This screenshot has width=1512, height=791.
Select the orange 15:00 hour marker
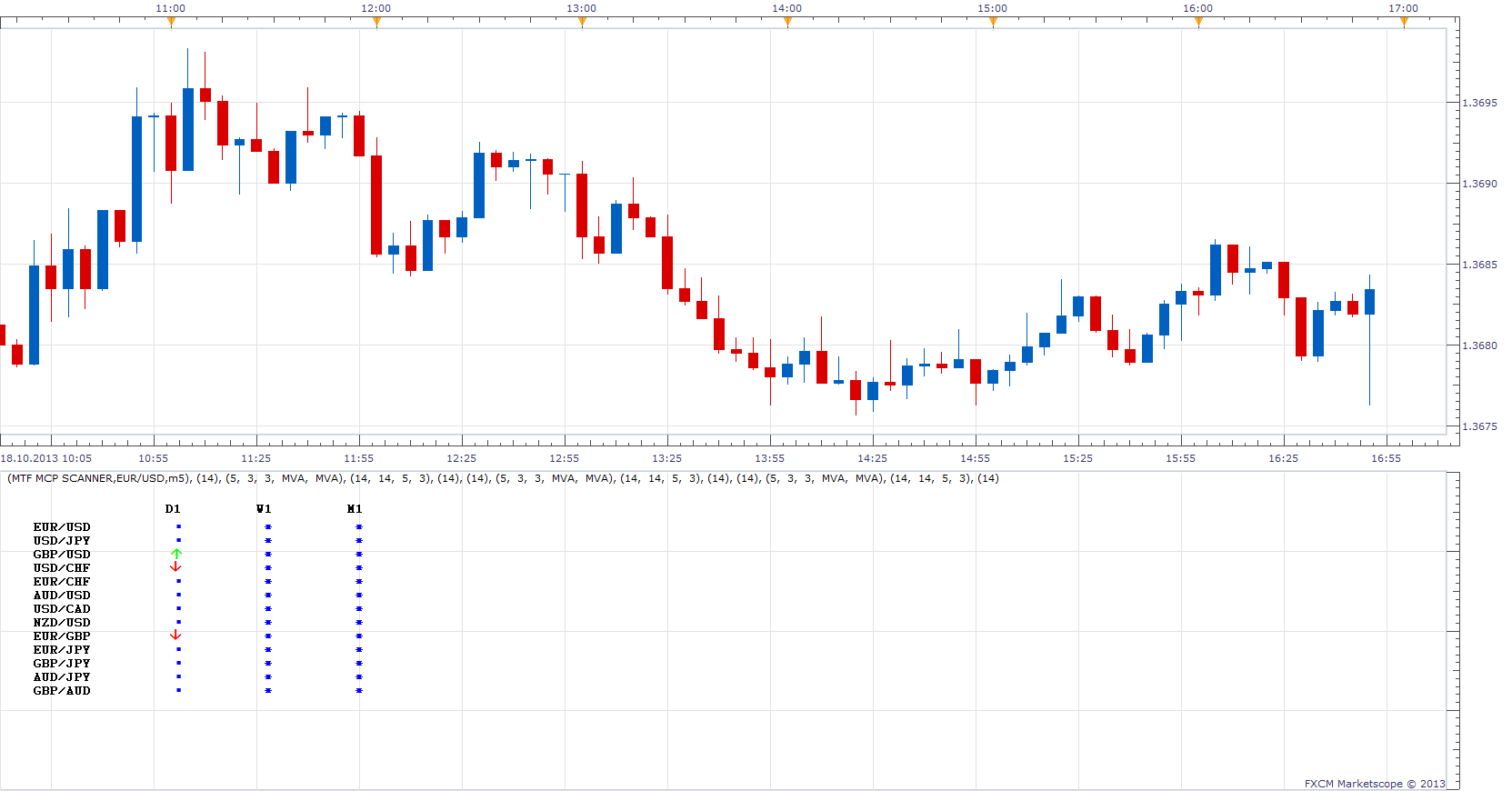pos(993,23)
